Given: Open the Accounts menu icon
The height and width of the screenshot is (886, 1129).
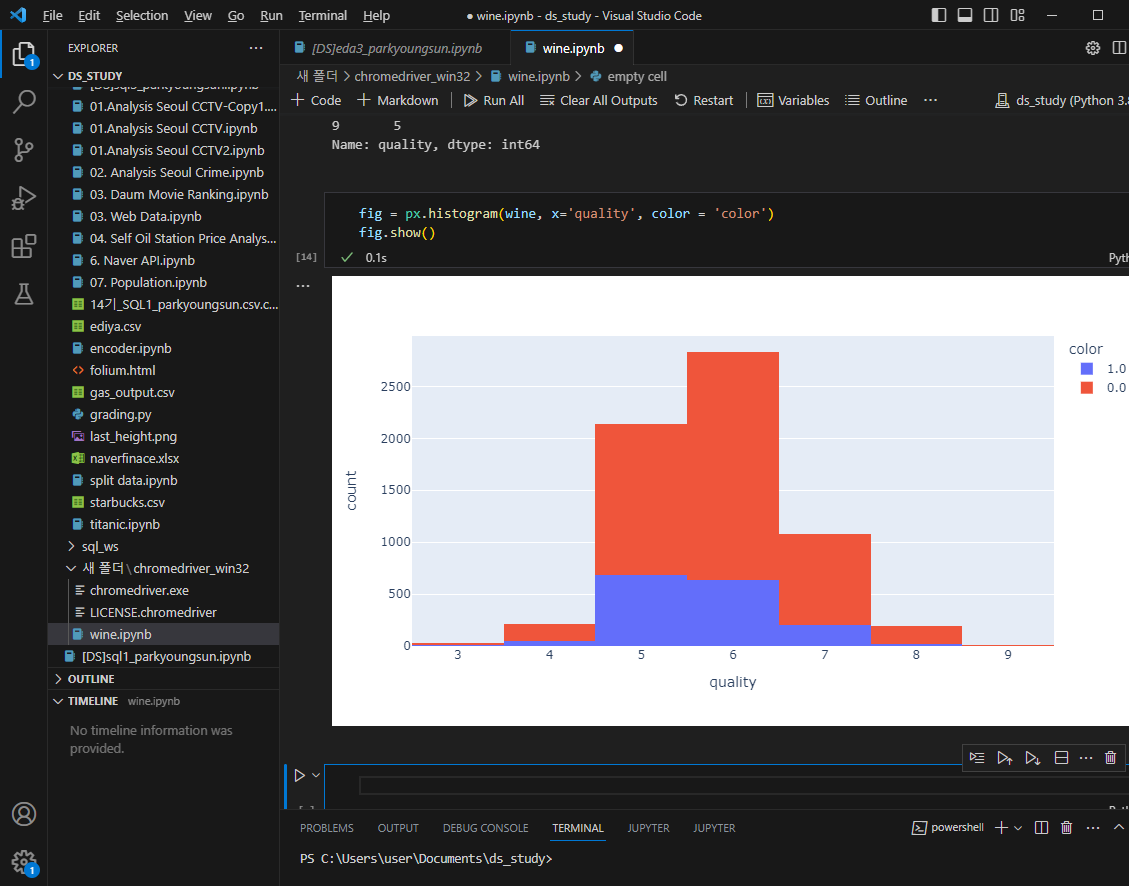Looking at the screenshot, I should [24, 813].
